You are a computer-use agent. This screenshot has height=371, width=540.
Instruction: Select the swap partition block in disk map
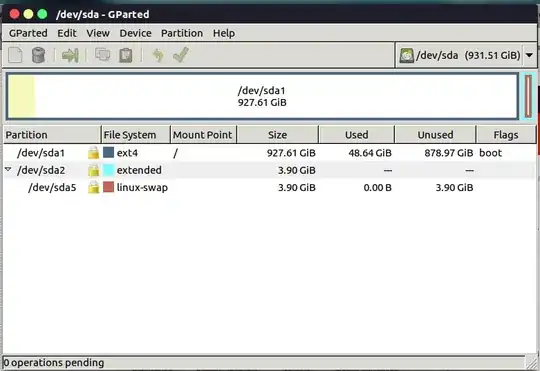[528, 96]
